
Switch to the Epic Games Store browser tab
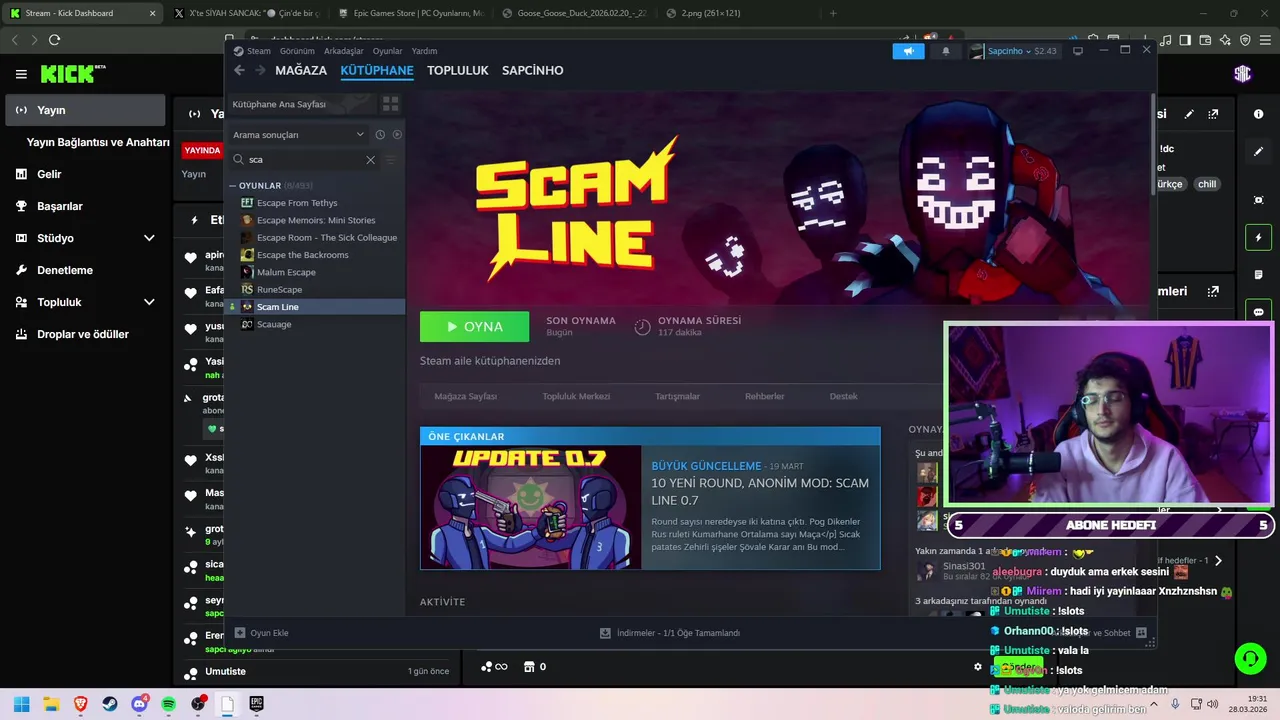point(410,13)
